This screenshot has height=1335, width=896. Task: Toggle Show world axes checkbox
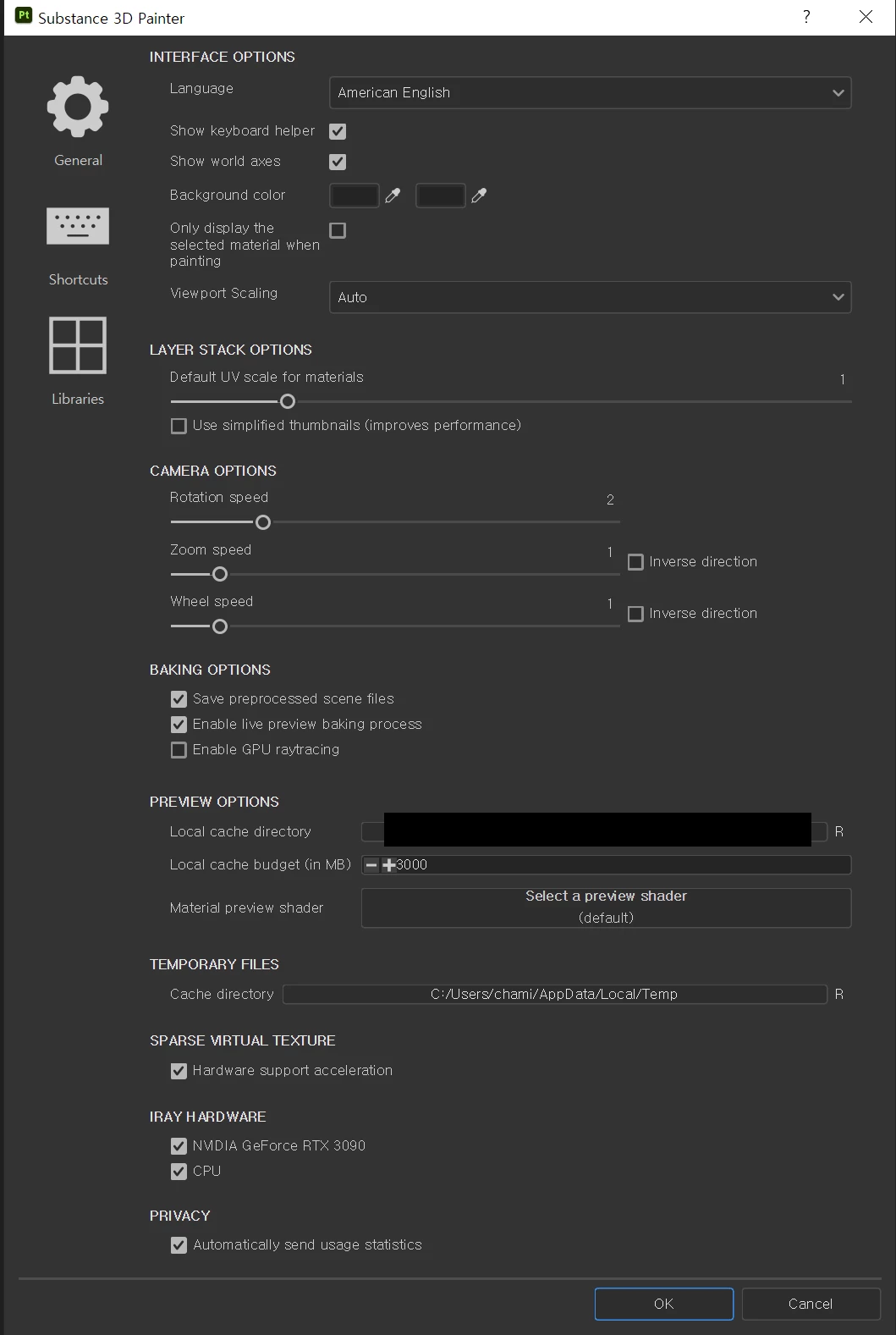coord(338,162)
